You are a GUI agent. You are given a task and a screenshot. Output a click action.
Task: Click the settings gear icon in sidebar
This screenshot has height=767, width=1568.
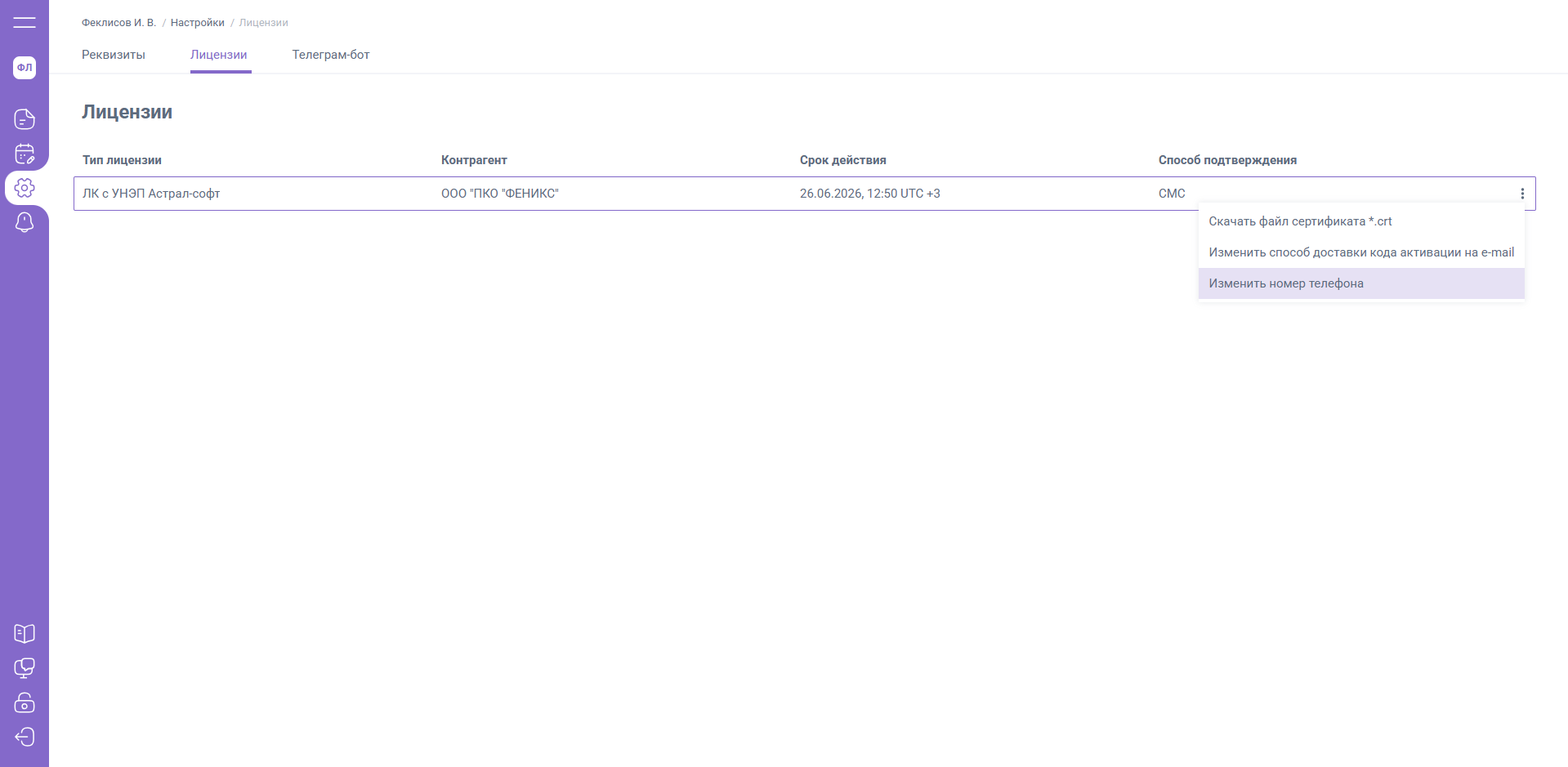click(x=25, y=188)
